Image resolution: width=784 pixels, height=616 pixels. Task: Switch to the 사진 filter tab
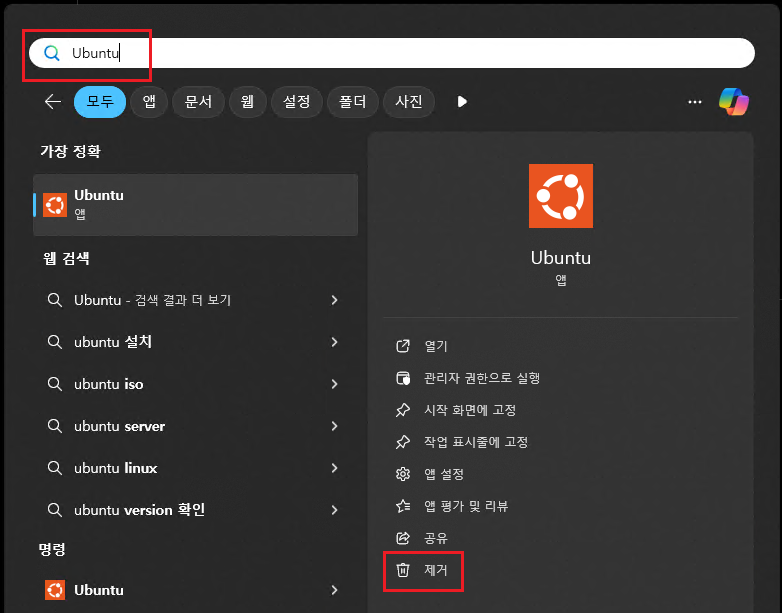coord(408,102)
